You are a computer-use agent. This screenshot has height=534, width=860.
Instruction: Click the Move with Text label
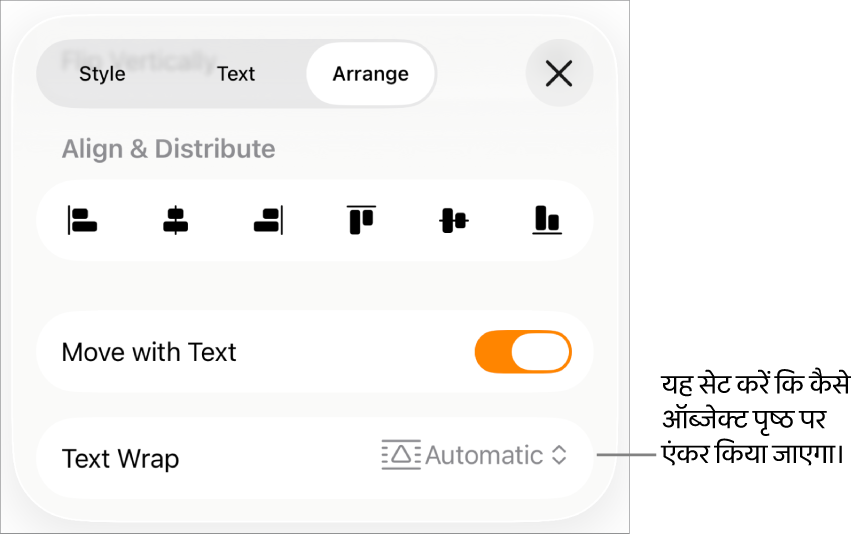point(149,352)
